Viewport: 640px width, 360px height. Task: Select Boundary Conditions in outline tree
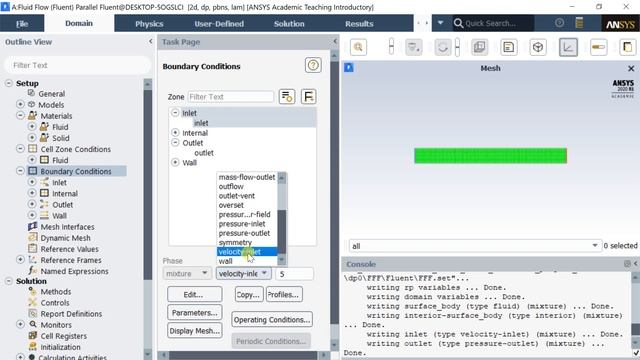tap(76, 171)
